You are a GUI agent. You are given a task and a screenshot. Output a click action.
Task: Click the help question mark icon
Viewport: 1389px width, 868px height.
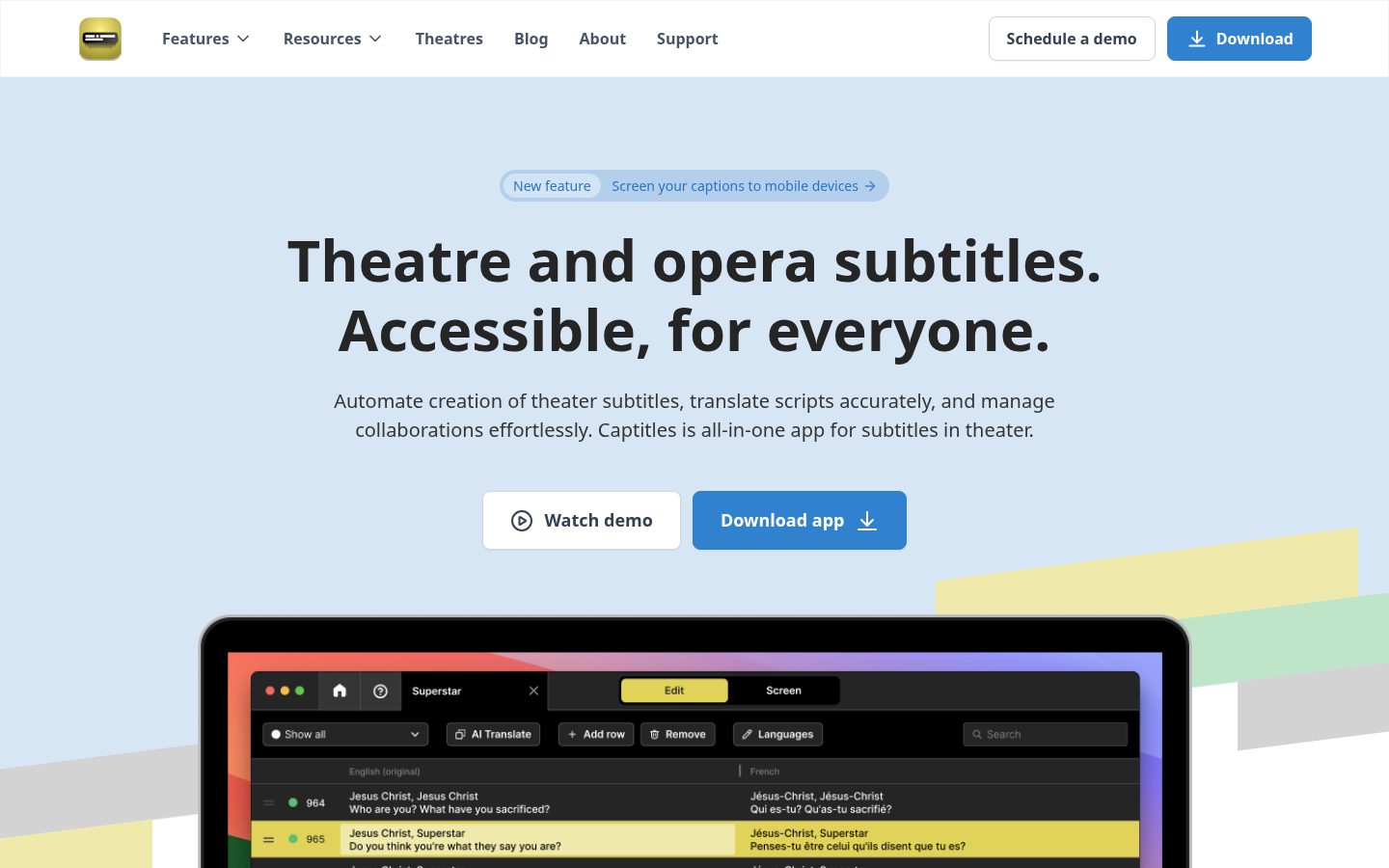380,691
